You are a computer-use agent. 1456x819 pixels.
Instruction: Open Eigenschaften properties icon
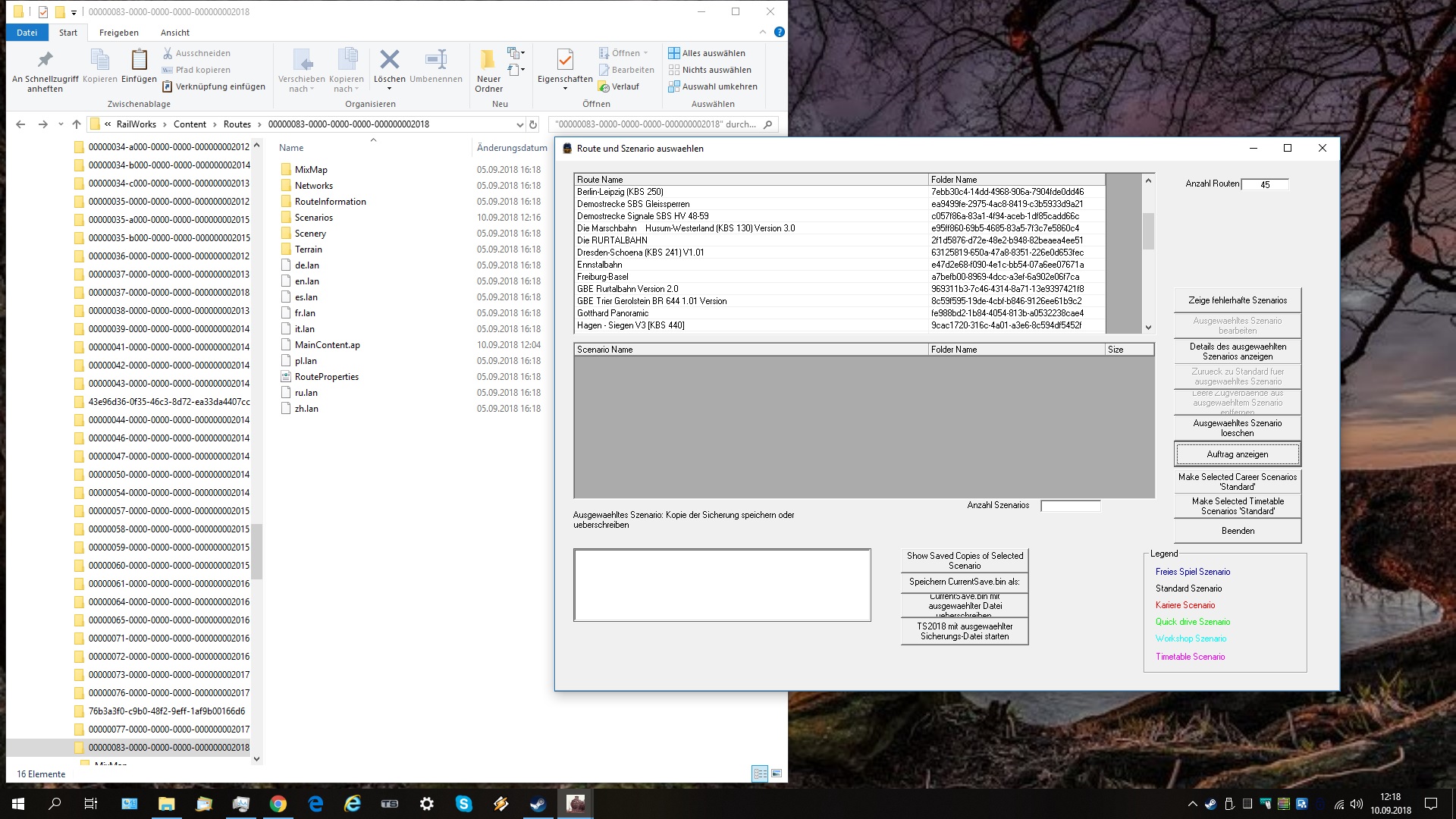pyautogui.click(x=564, y=59)
